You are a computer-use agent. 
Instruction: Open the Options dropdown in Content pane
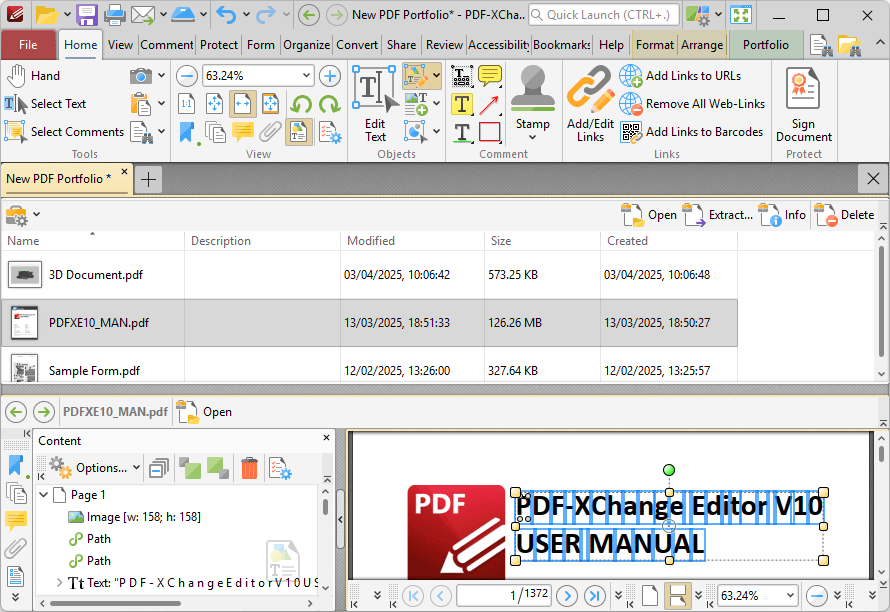[x=94, y=468]
